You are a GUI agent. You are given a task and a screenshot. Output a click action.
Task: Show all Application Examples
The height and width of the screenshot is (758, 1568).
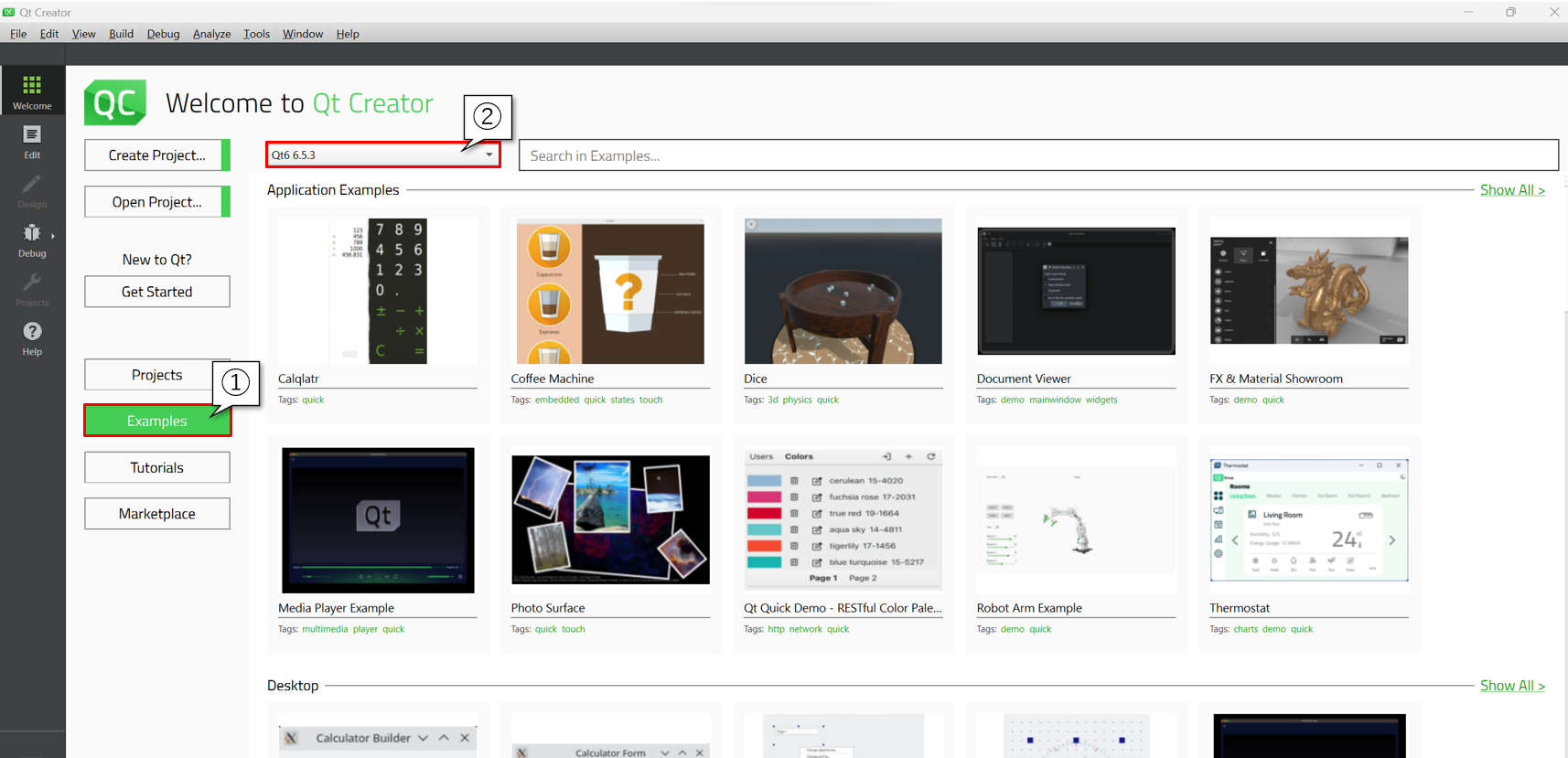(1511, 190)
